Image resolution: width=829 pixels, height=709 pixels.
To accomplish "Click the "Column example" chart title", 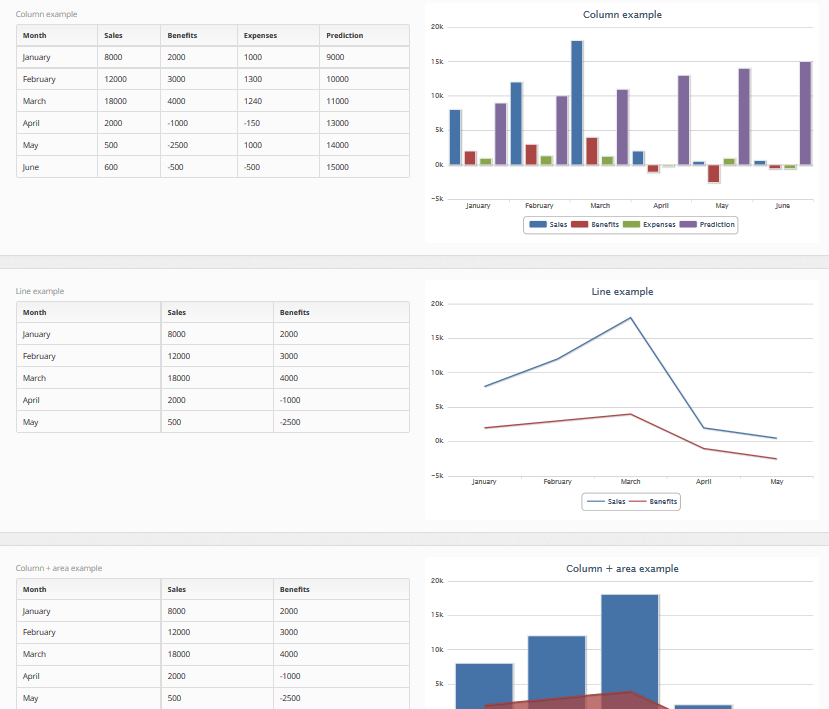I will pos(622,15).
